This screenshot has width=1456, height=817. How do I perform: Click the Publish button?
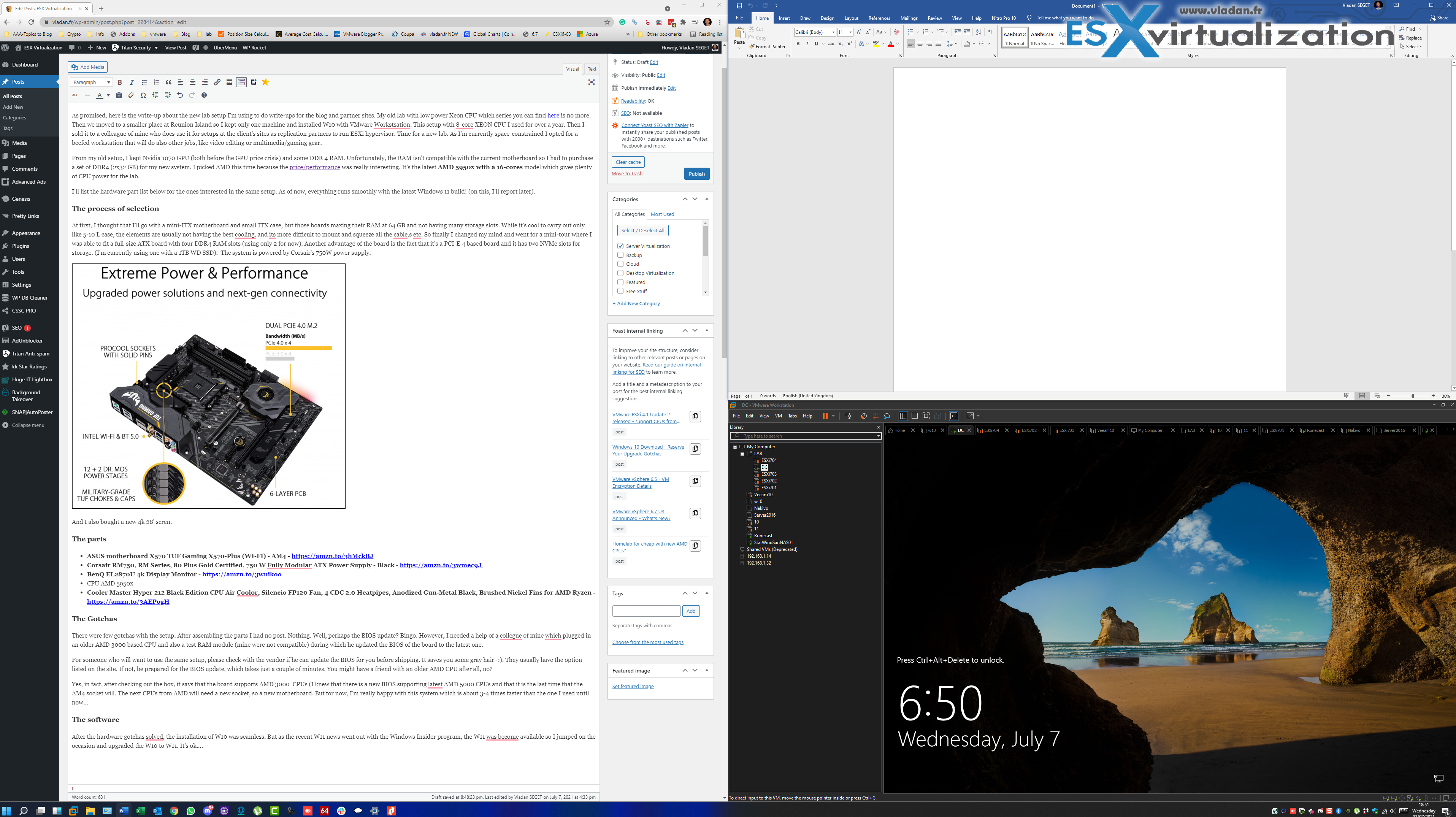point(696,174)
